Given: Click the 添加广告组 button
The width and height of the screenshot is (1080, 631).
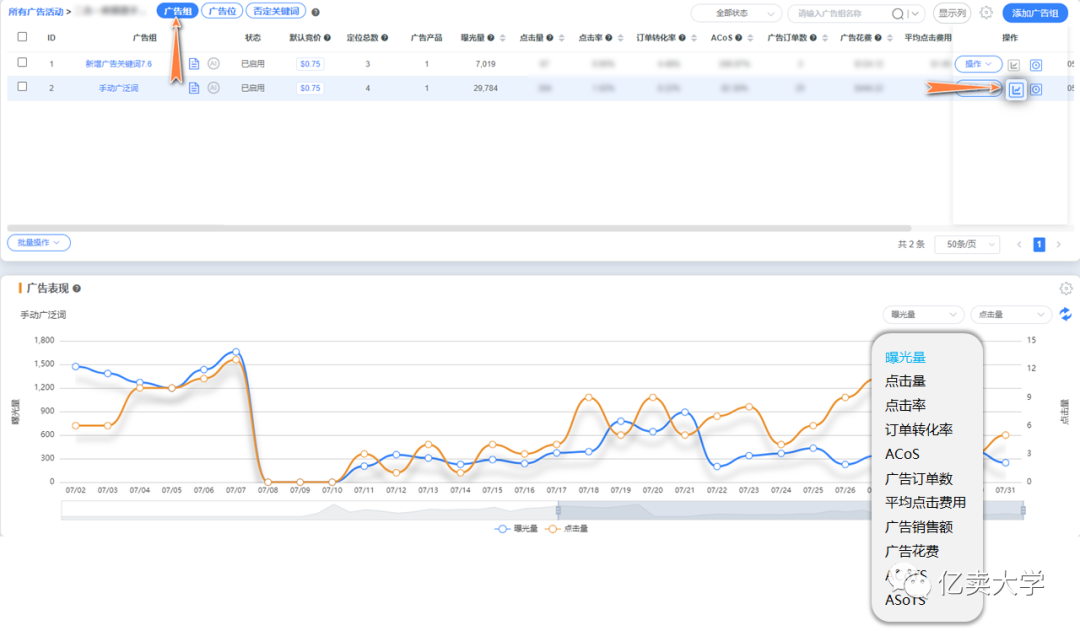Looking at the screenshot, I should (x=1034, y=13).
